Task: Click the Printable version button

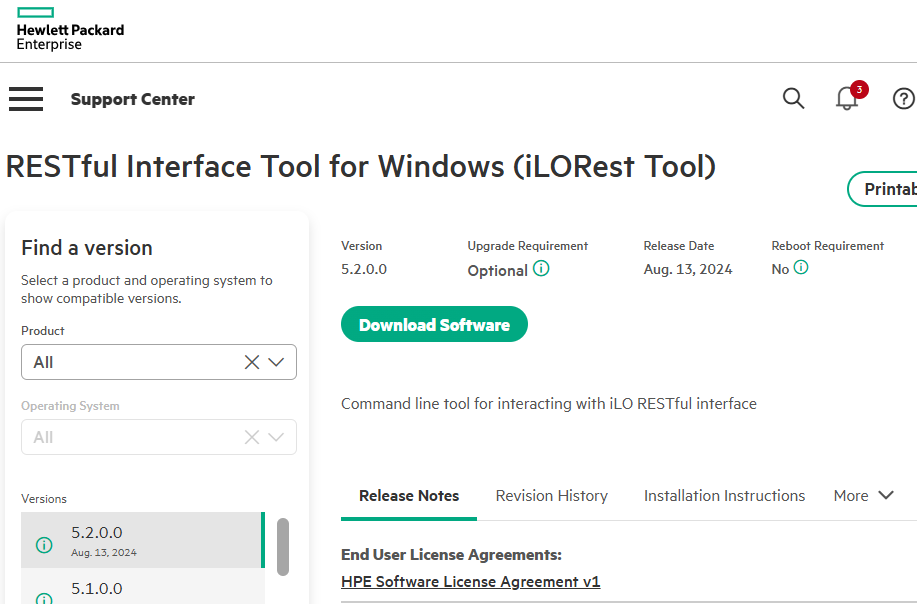Action: tap(882, 189)
